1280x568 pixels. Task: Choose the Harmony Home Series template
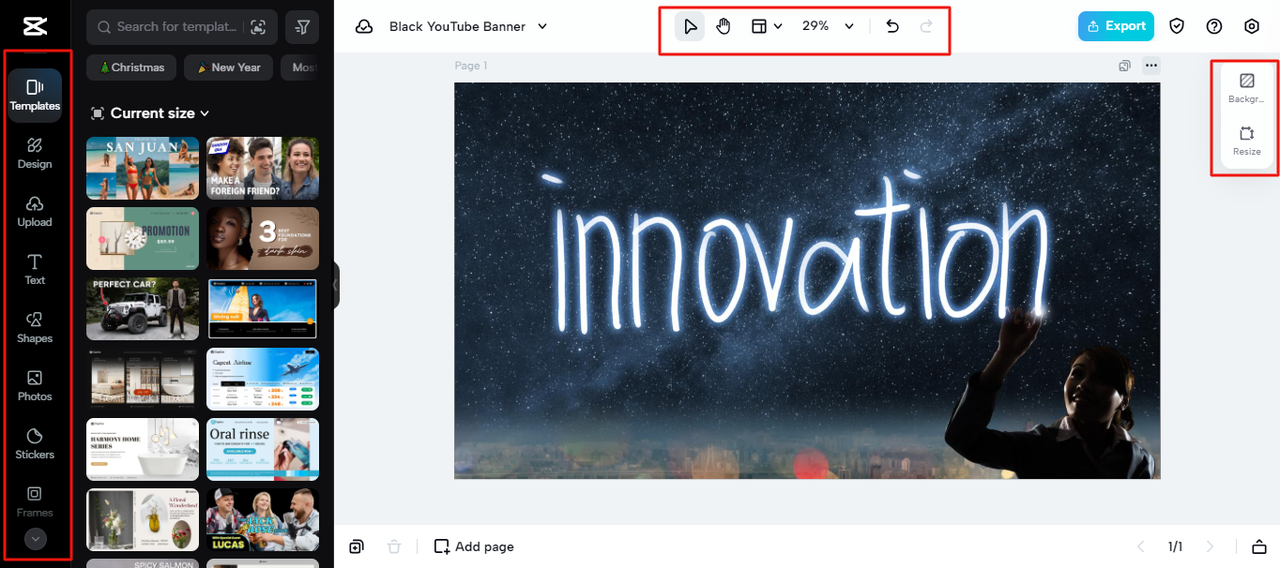click(x=143, y=449)
